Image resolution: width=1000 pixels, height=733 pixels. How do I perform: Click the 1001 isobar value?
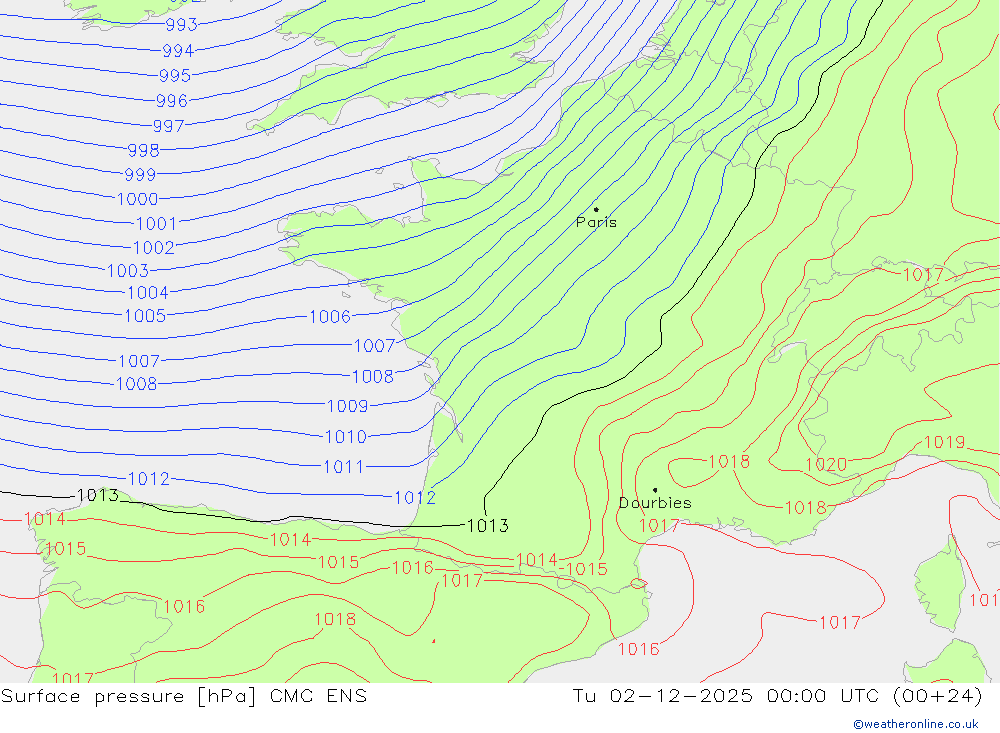(156, 224)
